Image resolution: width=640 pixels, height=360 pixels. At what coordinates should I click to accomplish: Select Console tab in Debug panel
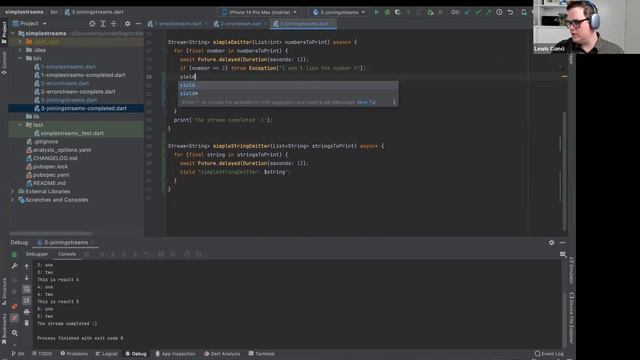pyautogui.click(x=67, y=254)
